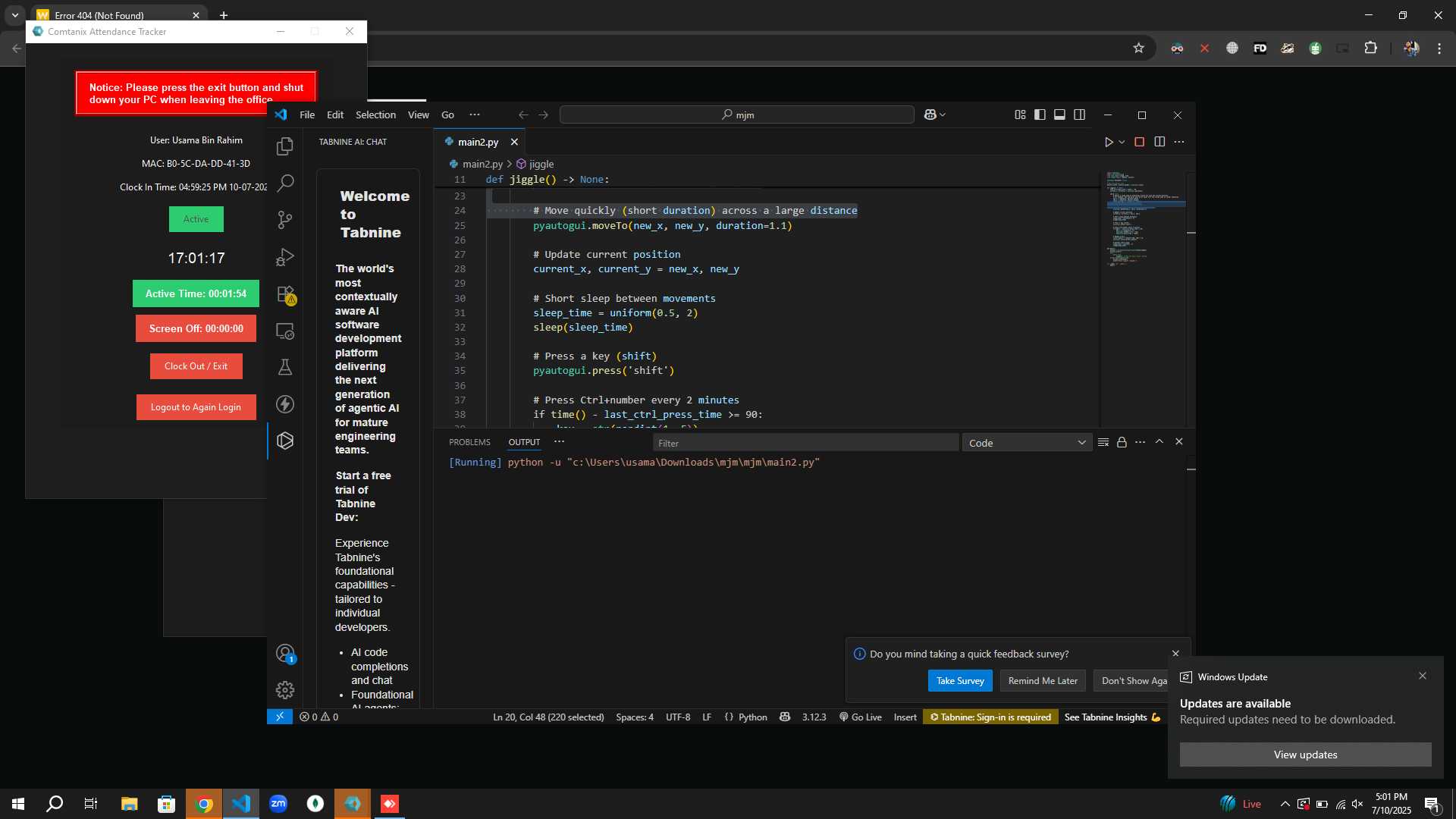
Task: Open Edit menu
Action: point(335,115)
